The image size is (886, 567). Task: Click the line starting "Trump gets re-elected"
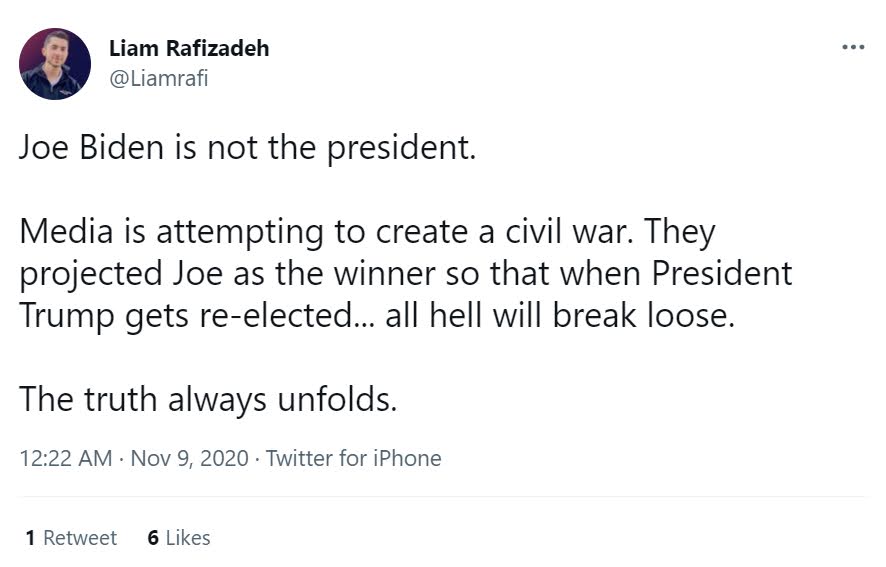click(x=377, y=315)
